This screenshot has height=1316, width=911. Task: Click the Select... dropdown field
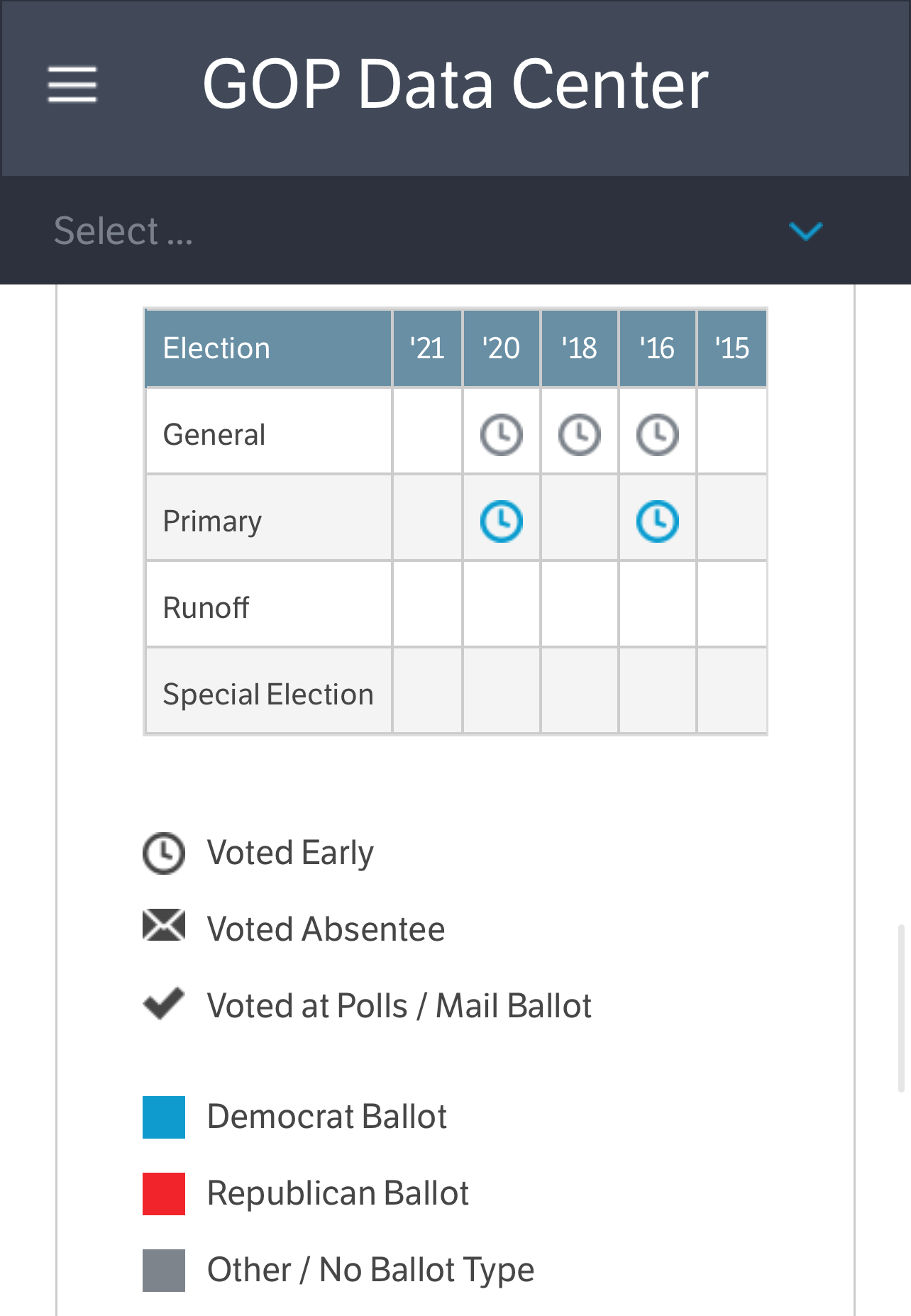pos(455,231)
